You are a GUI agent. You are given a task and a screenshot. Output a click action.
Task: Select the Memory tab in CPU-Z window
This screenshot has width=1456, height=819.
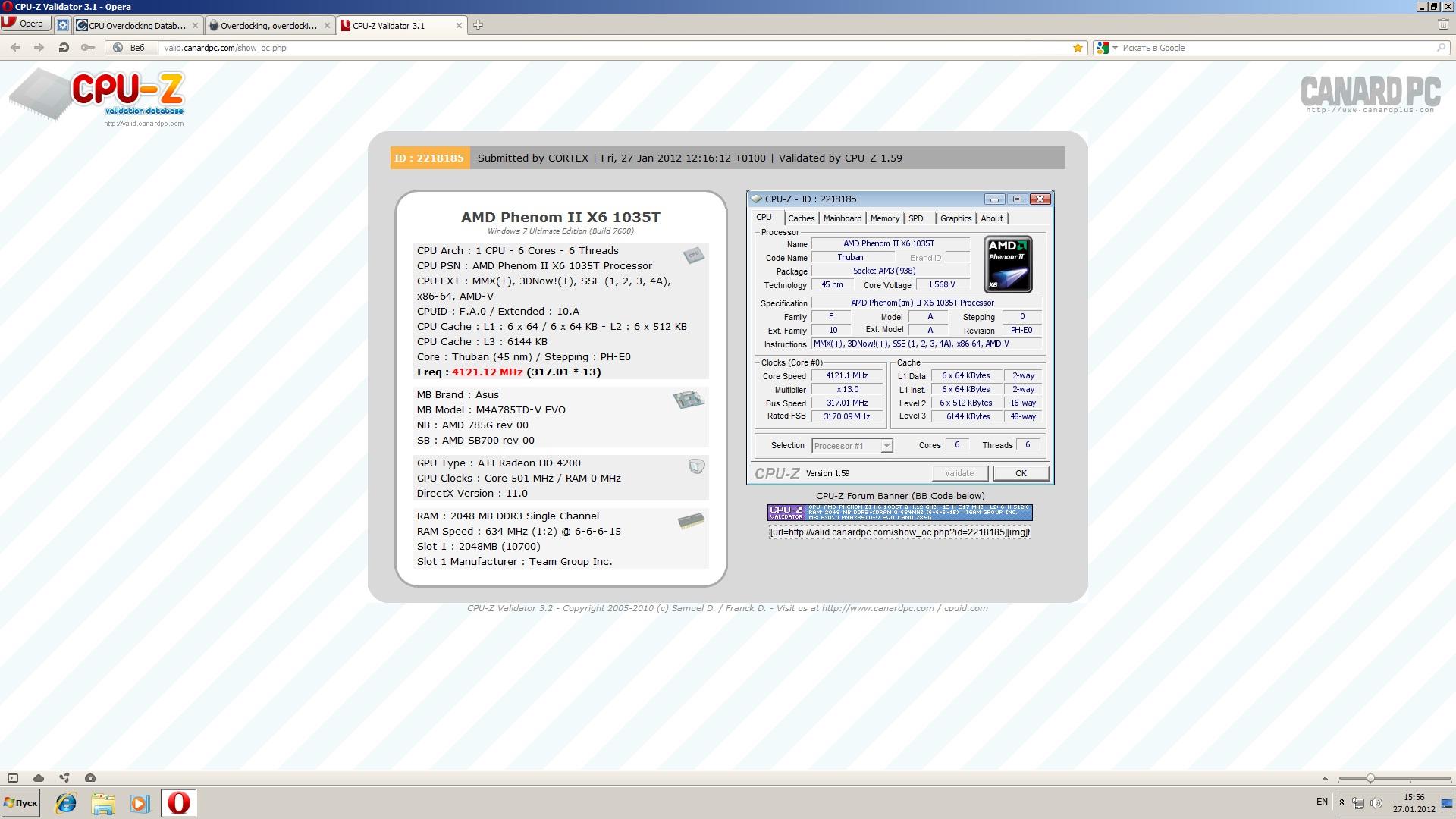point(885,218)
